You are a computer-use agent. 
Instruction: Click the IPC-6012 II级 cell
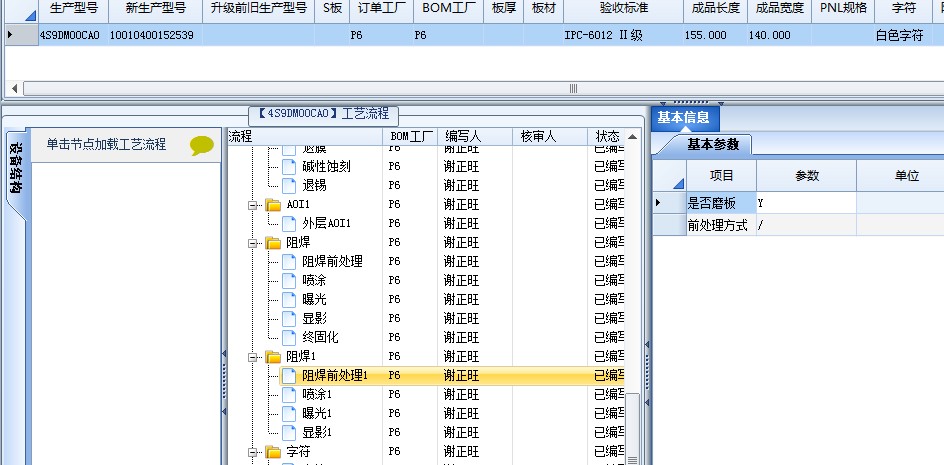(623, 35)
